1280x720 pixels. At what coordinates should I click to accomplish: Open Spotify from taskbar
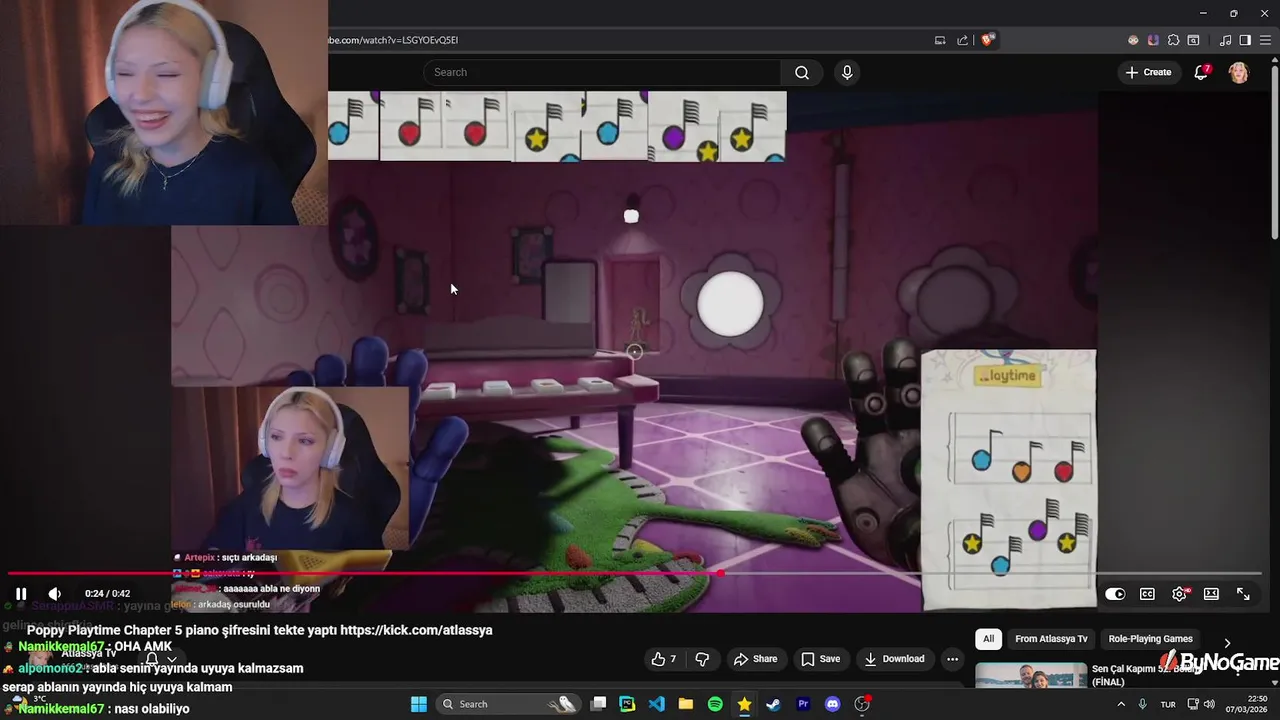coord(715,704)
